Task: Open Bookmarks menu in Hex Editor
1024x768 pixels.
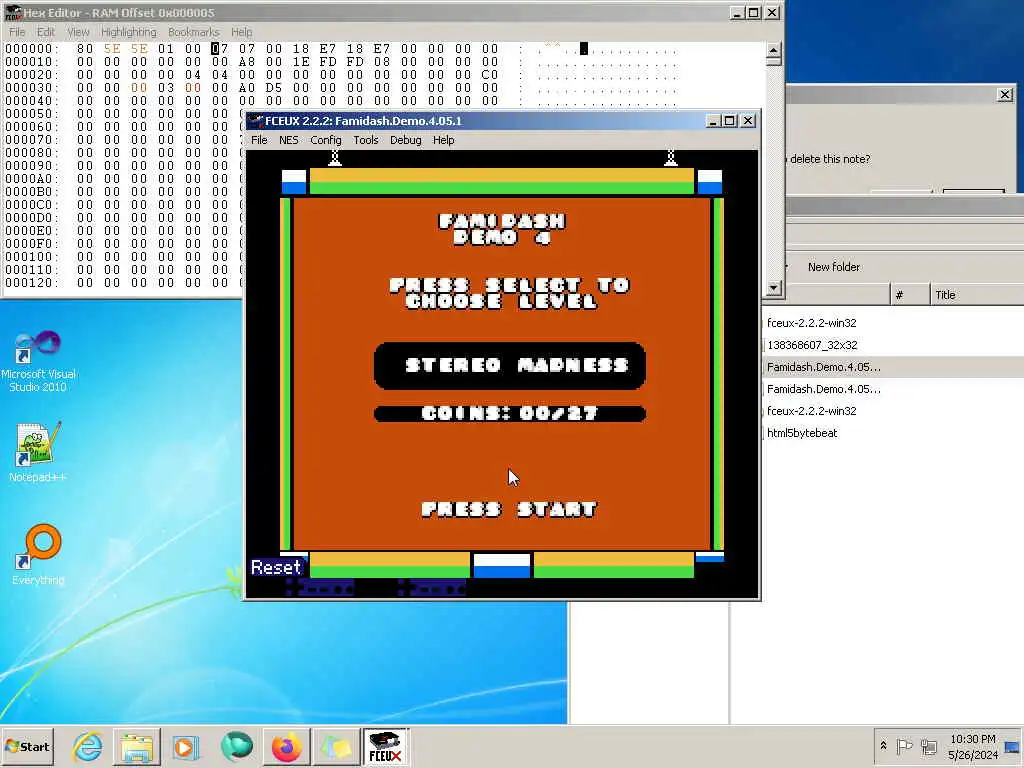Action: [x=193, y=31]
